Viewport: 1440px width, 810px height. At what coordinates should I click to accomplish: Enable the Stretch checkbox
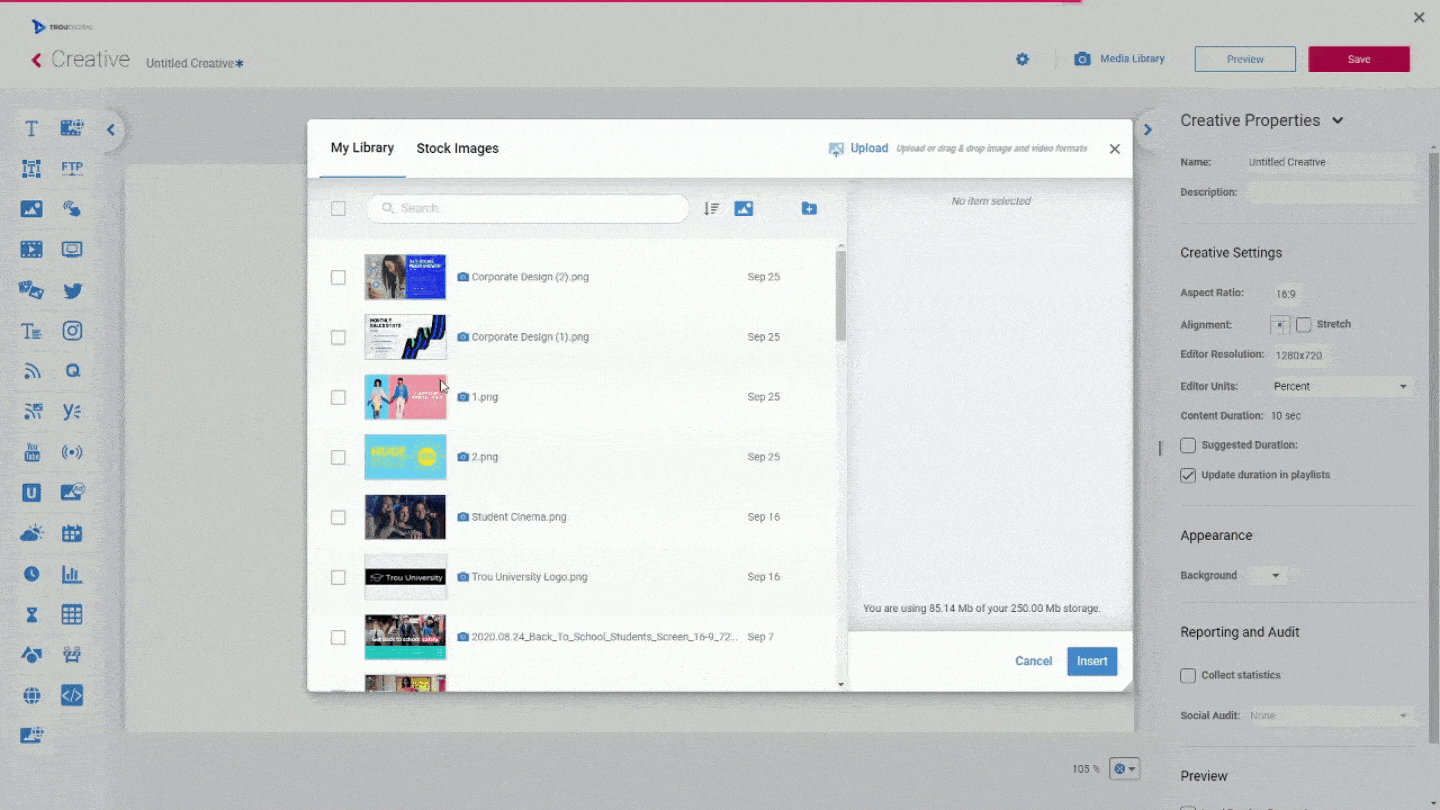[x=1304, y=325]
